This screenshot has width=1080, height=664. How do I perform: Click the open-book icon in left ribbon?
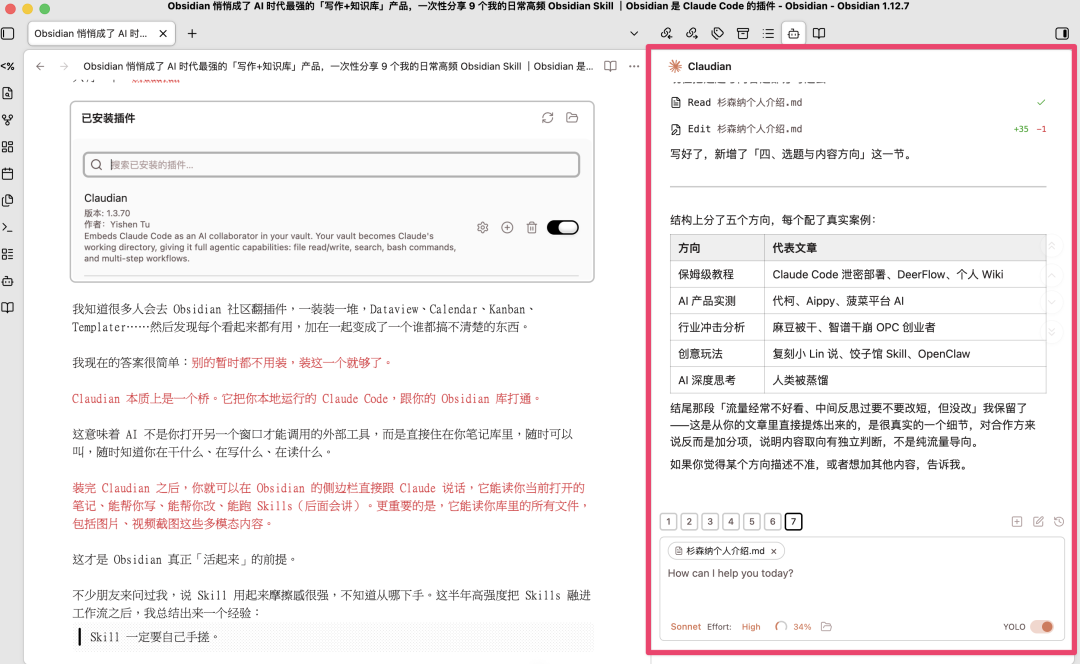coord(8,308)
